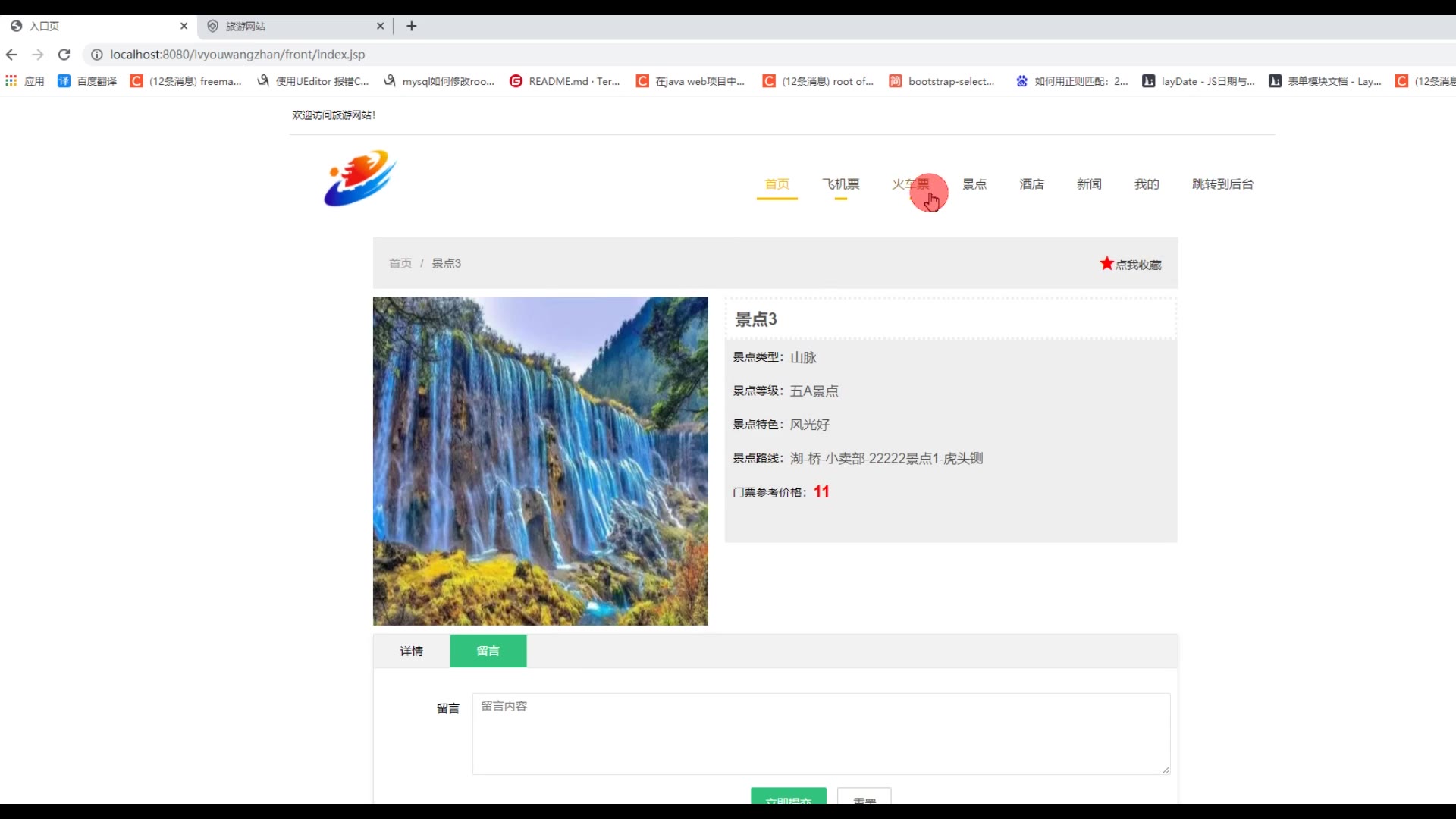Open the Apps grid bookmark icon
Viewport: 1456px width, 819px height.
11,81
